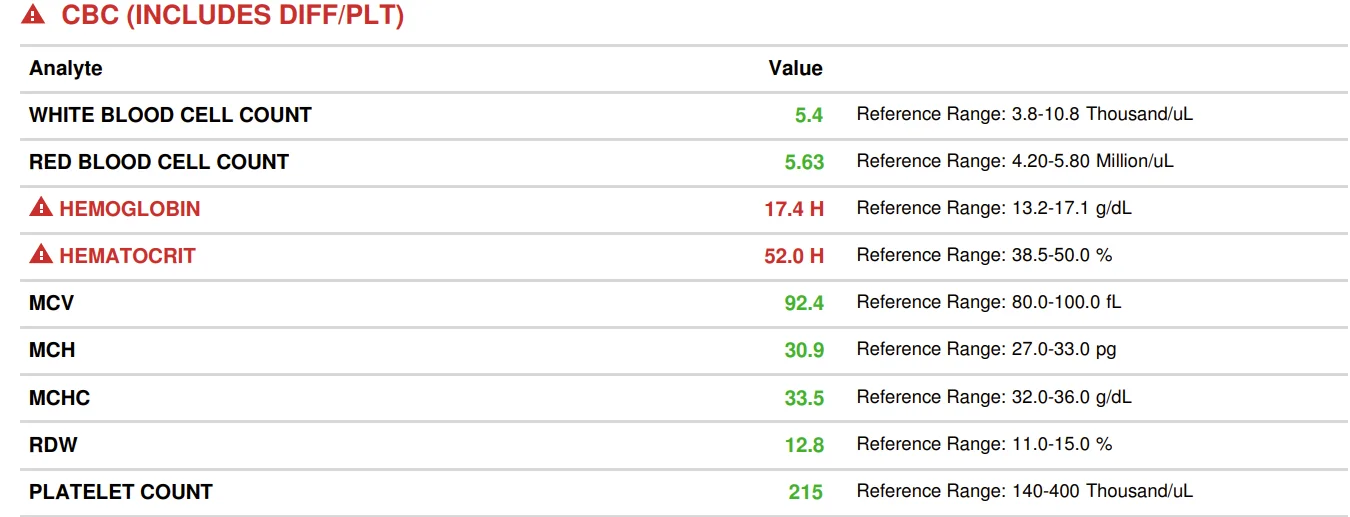Select the CBC (INCLUDES DIFF/PLT) heading
This screenshot has width=1350, height=517.
pyautogui.click(x=233, y=15)
